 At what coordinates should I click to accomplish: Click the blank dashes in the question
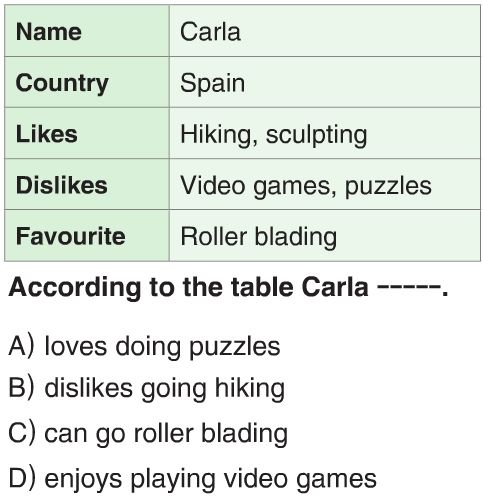pos(410,287)
